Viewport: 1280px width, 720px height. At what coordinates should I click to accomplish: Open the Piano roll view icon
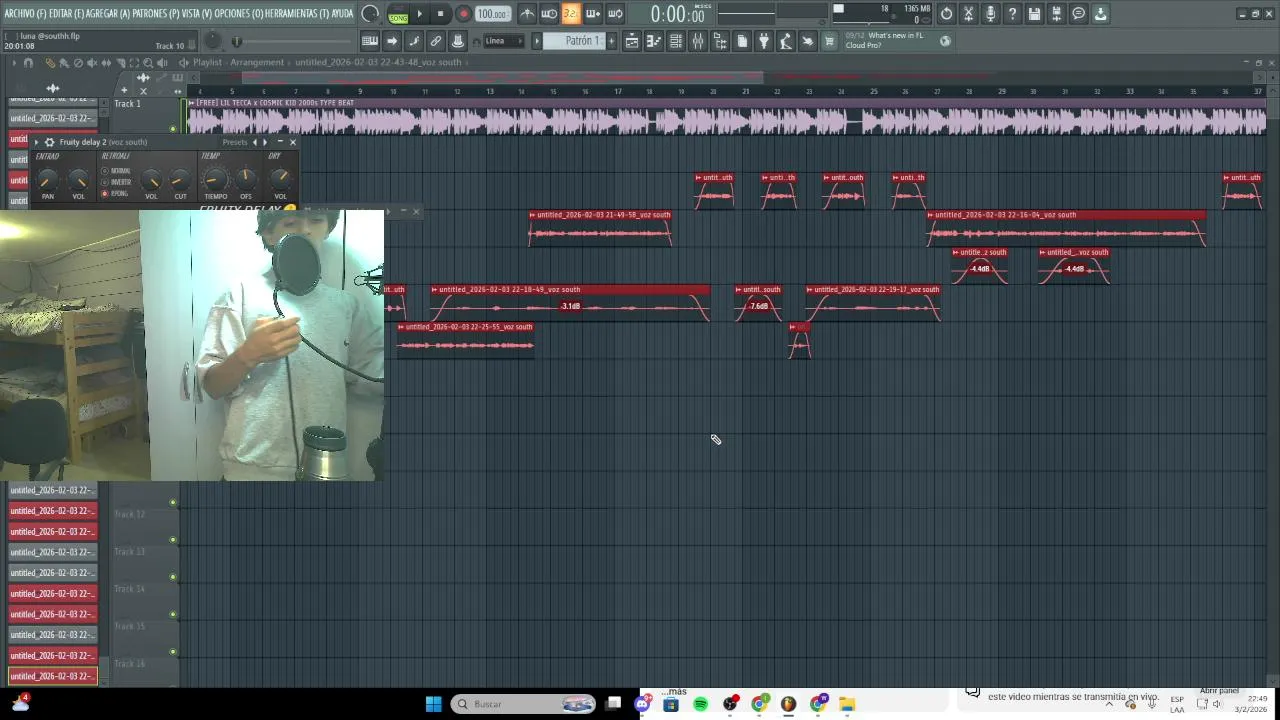point(654,41)
